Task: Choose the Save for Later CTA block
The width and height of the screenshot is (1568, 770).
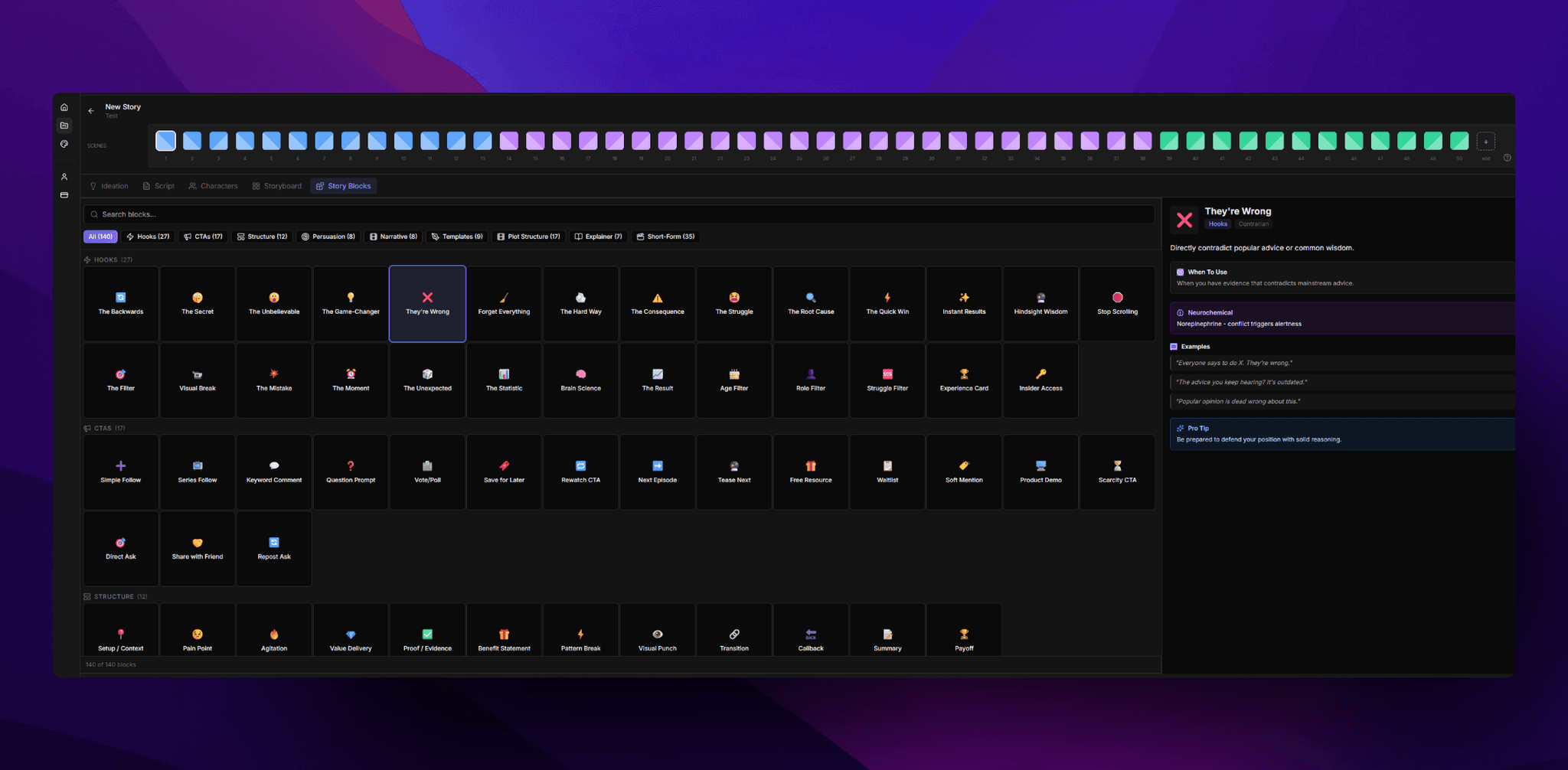Action: click(504, 472)
